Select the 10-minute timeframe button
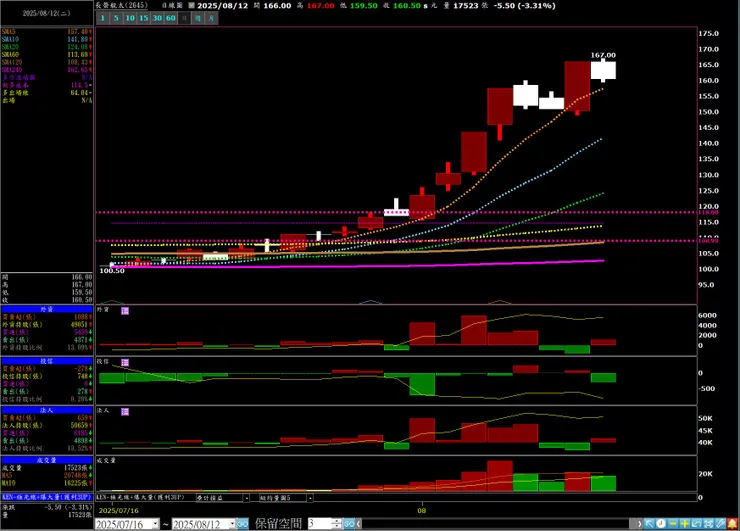Viewport: 740px width, 531px height. (x=130, y=18)
